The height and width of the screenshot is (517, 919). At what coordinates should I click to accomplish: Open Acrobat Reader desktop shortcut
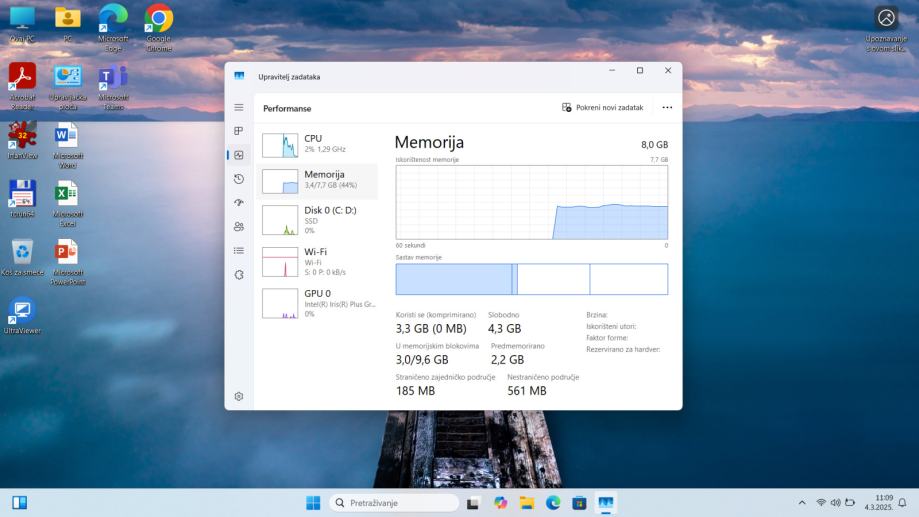[x=22, y=86]
